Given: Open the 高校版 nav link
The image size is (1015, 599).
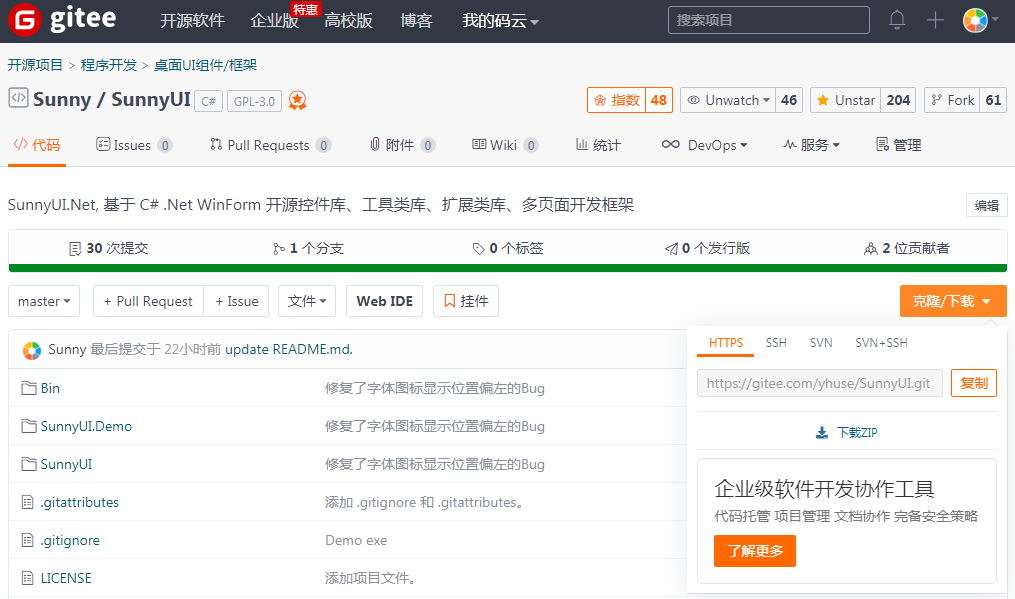Looking at the screenshot, I should click(348, 21).
